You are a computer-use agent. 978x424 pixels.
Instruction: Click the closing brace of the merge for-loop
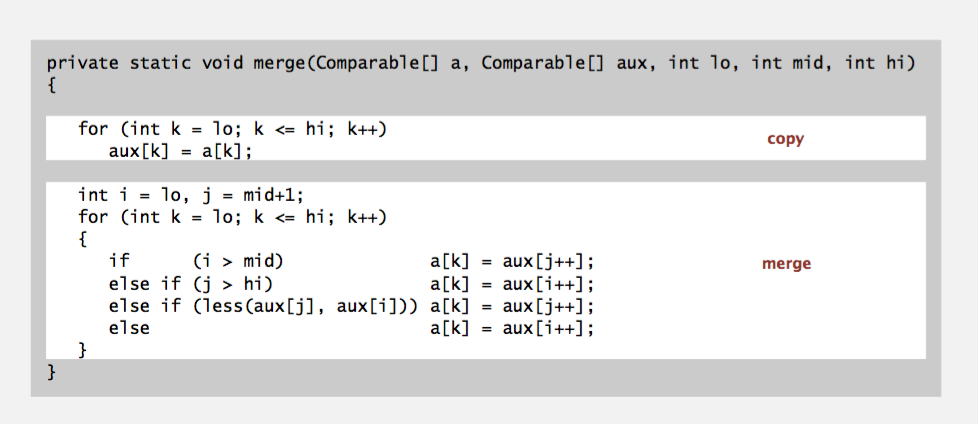pos(83,350)
